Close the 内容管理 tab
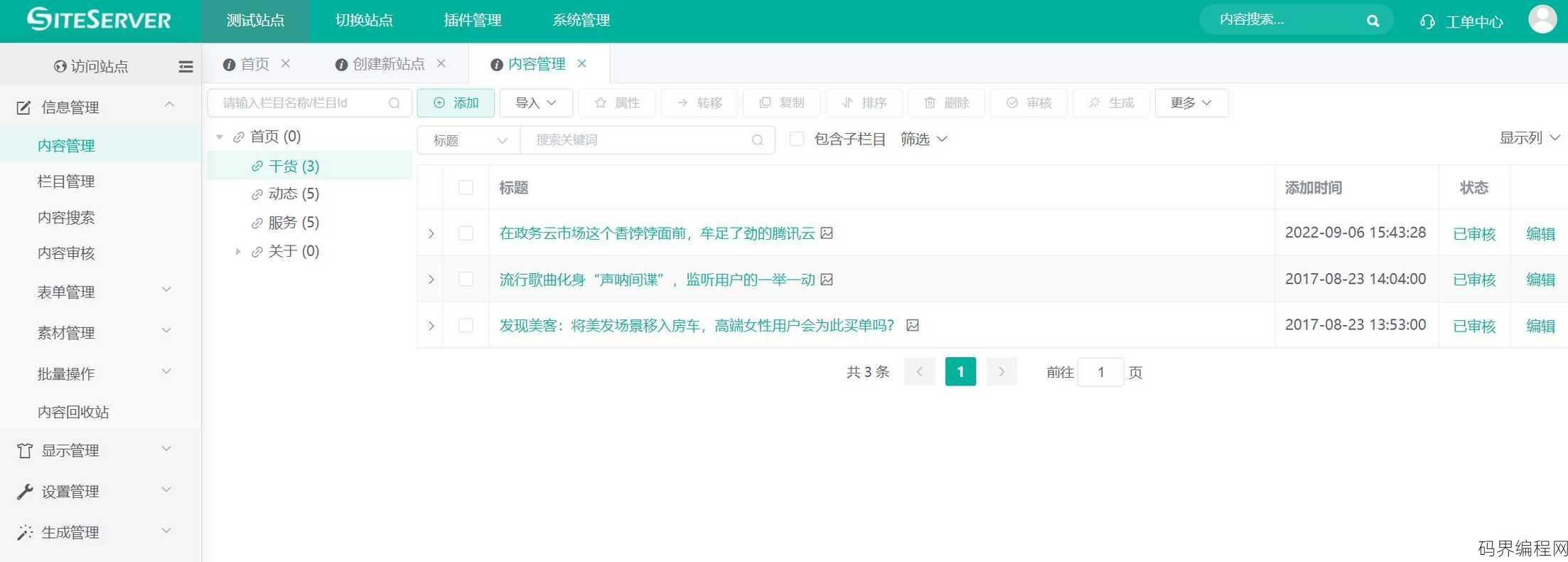This screenshot has width=1568, height=562. (582, 63)
